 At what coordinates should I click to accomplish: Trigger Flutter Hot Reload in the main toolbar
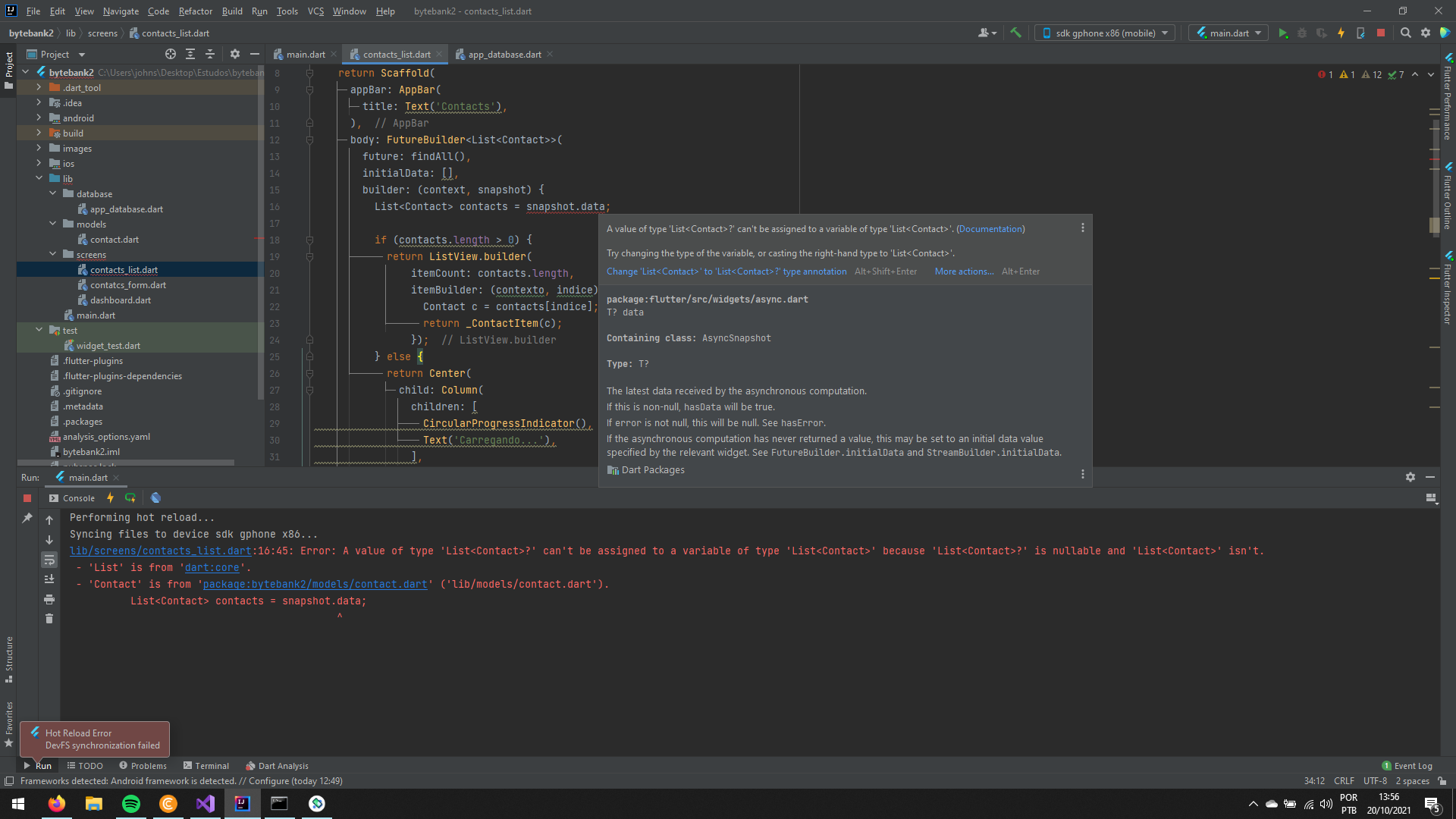point(1341,33)
